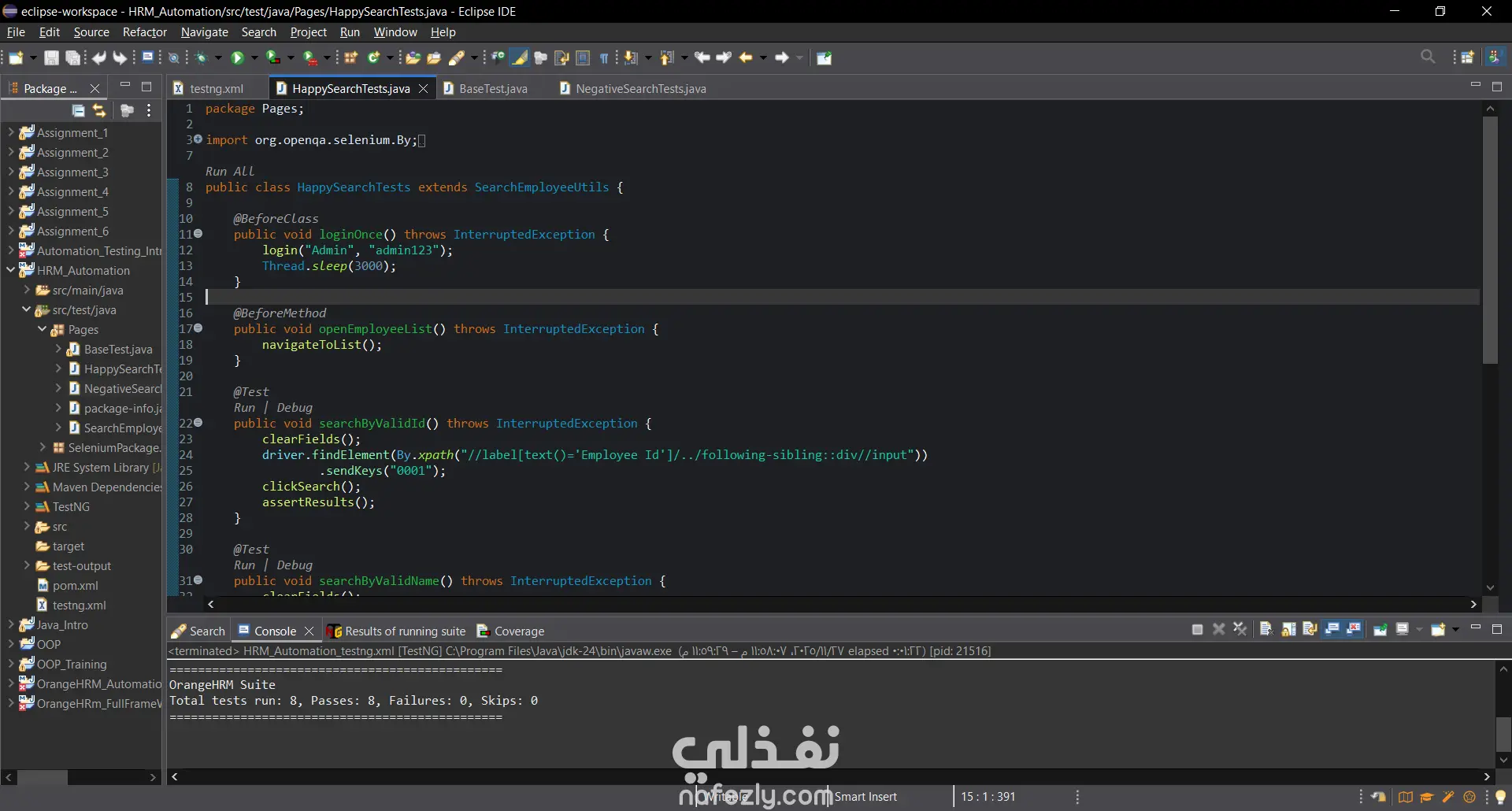Click the lightbulb tip icon in status bar
This screenshot has width=1512, height=811.
[x=1500, y=797]
